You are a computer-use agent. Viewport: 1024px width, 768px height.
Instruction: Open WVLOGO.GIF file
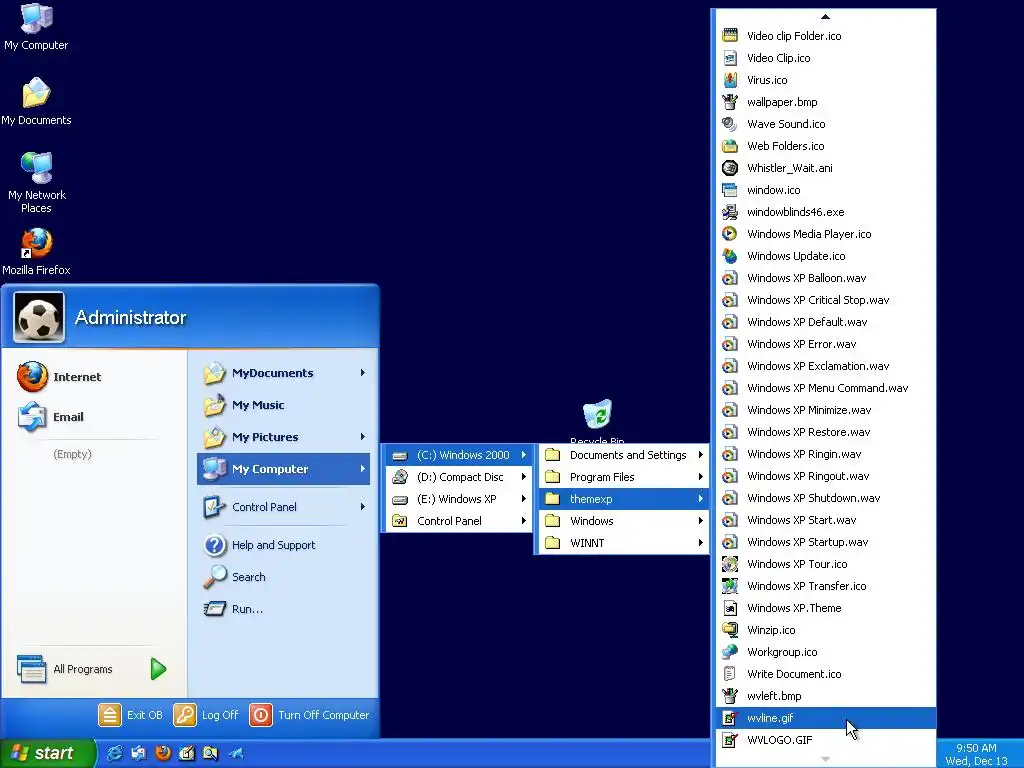(825, 740)
